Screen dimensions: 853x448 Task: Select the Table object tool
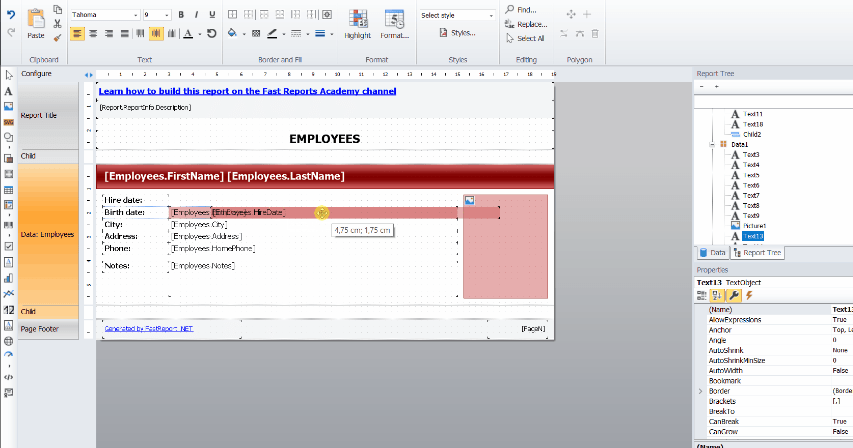[9, 190]
